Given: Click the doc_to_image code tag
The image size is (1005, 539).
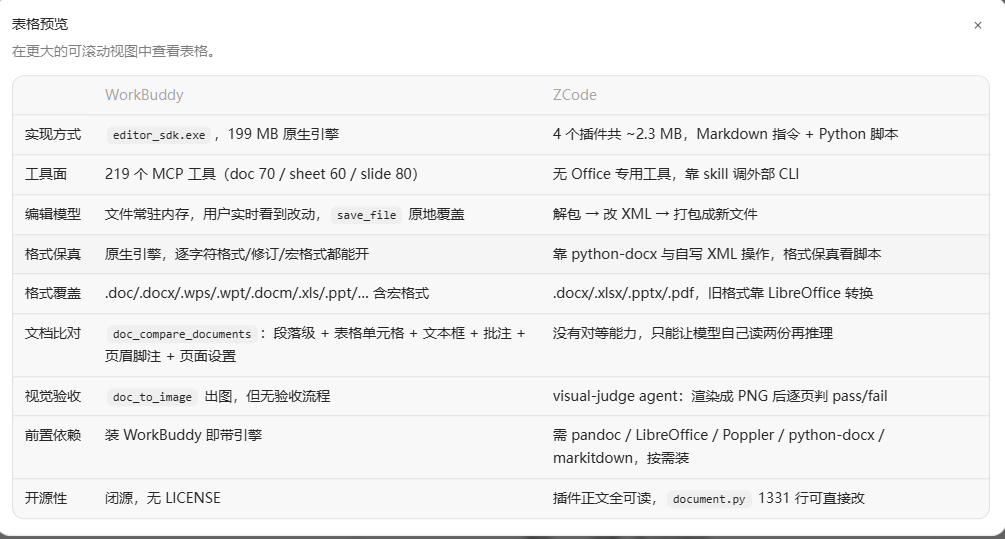Looking at the screenshot, I should (152, 397).
